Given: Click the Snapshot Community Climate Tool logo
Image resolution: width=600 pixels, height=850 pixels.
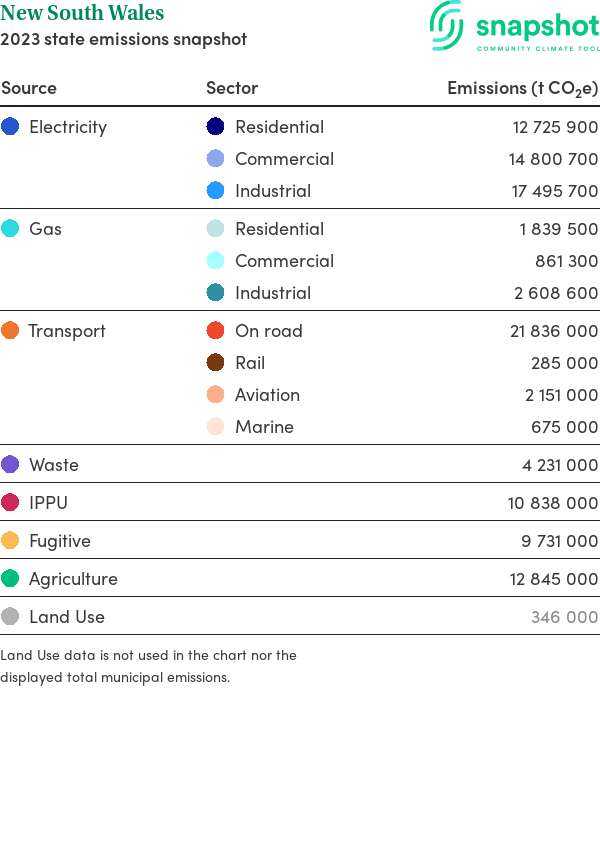Looking at the screenshot, I should coord(514,27).
